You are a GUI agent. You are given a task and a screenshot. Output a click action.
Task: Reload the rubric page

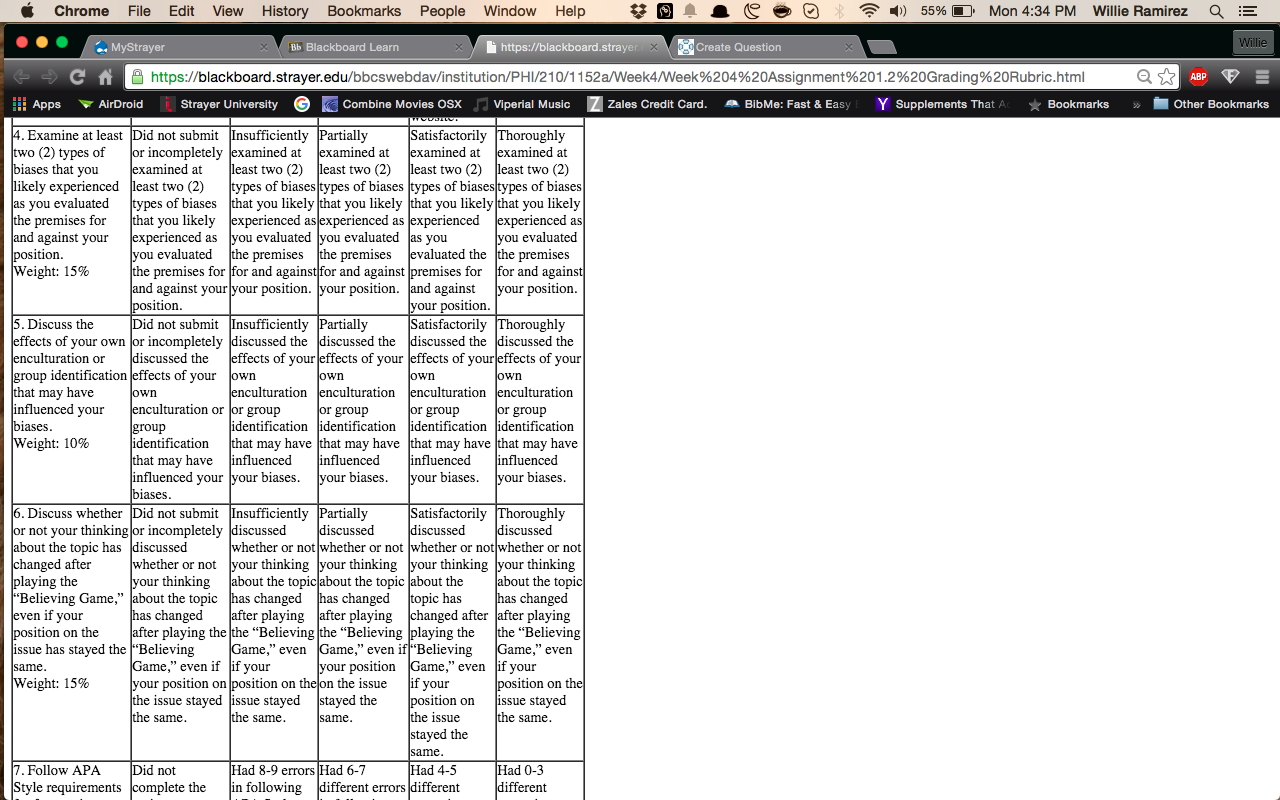(x=77, y=77)
